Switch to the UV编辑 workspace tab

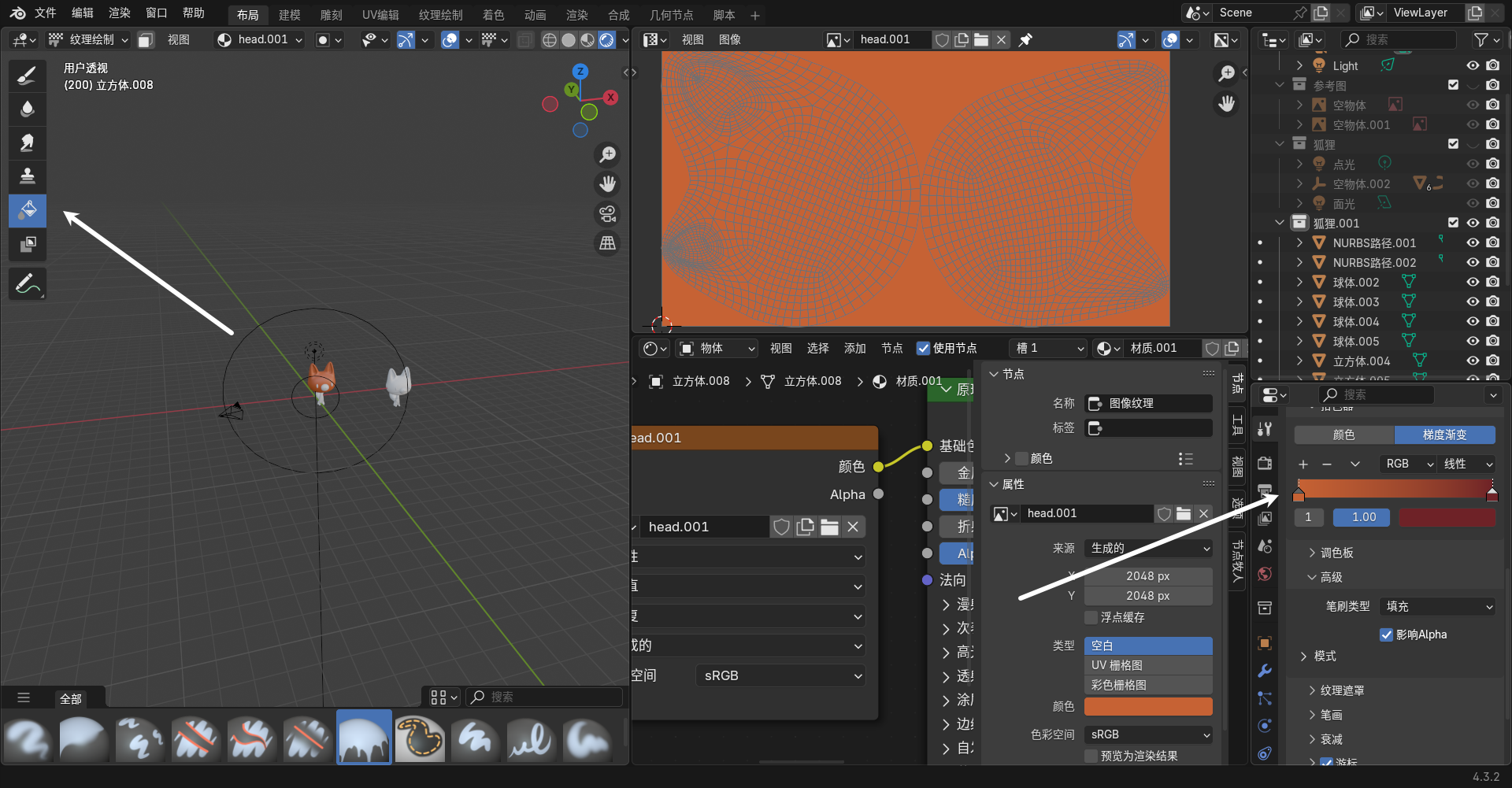380,15
